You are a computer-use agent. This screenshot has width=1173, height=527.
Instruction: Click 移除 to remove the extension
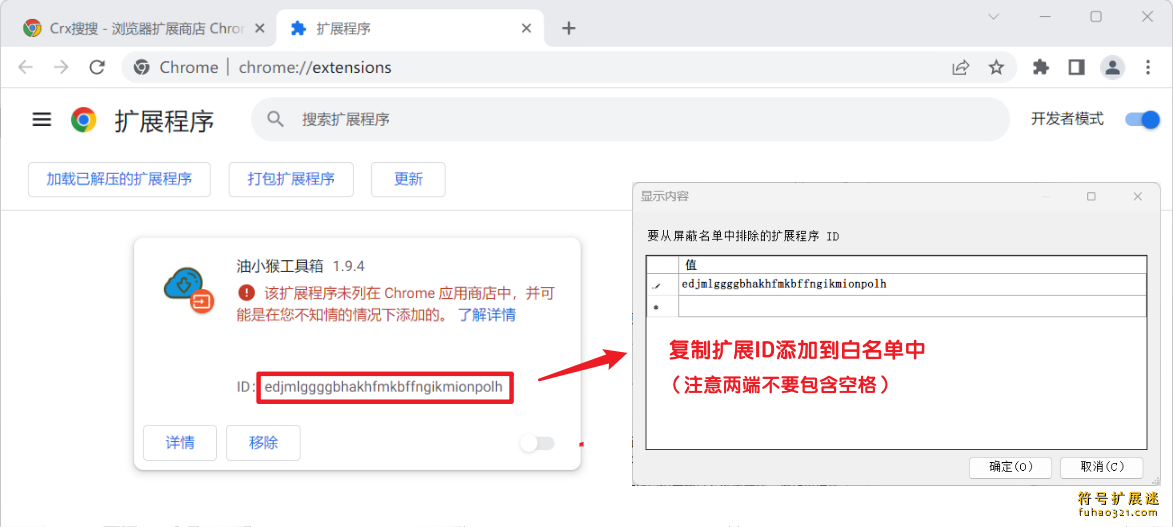263,443
